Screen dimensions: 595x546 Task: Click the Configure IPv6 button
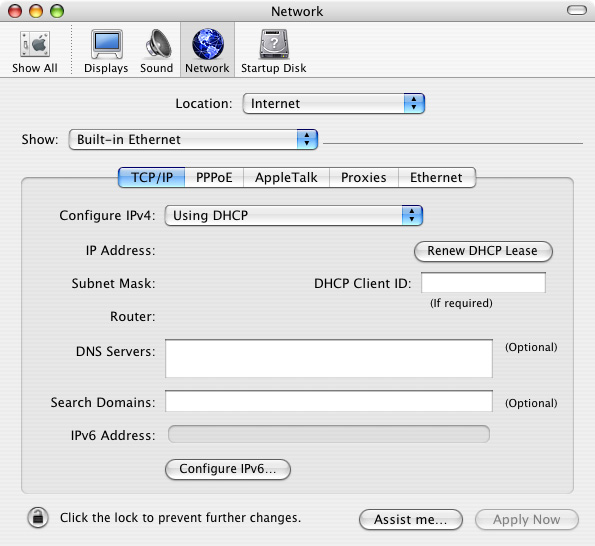tap(228, 469)
